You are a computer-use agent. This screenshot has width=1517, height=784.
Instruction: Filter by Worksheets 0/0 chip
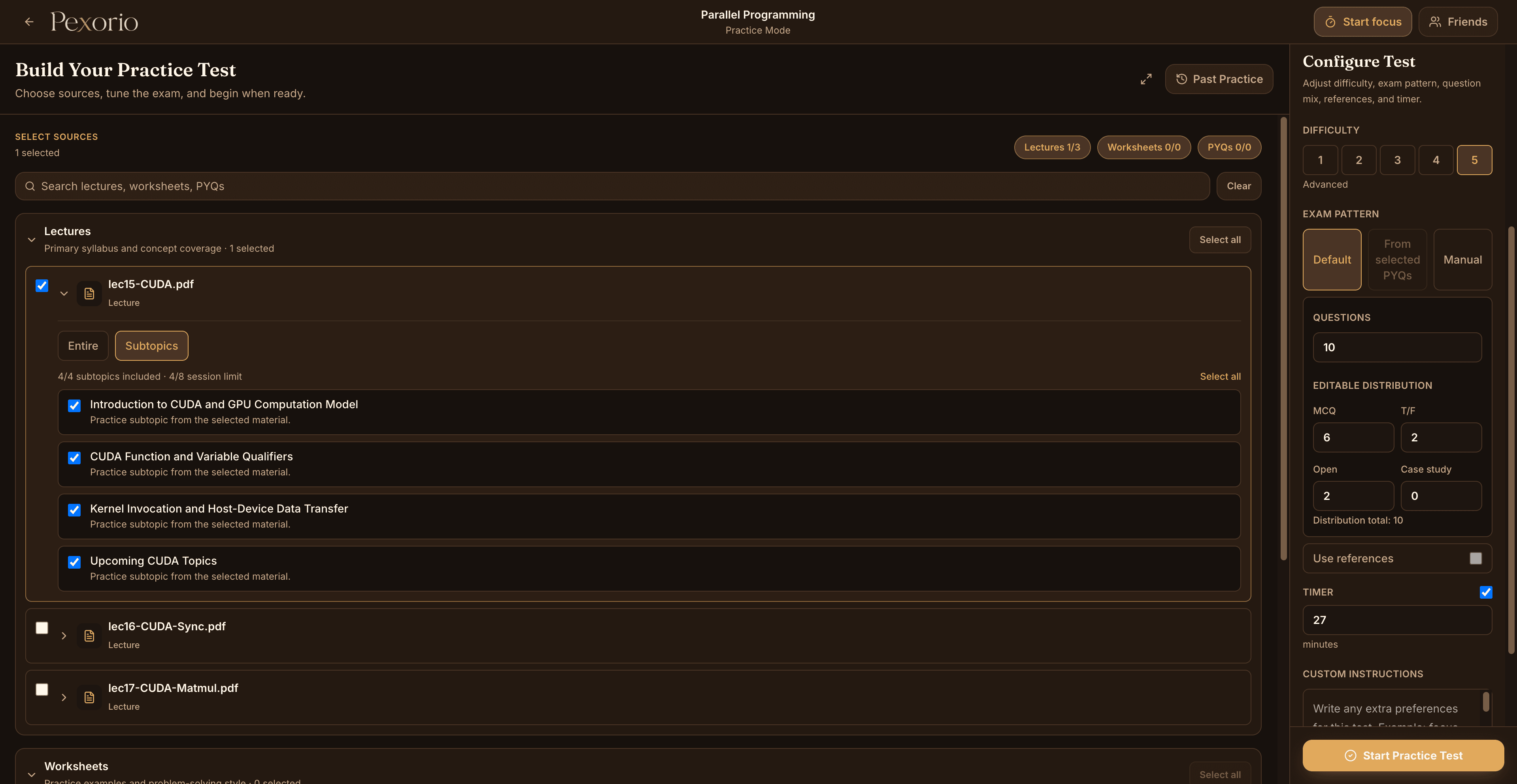click(x=1143, y=147)
